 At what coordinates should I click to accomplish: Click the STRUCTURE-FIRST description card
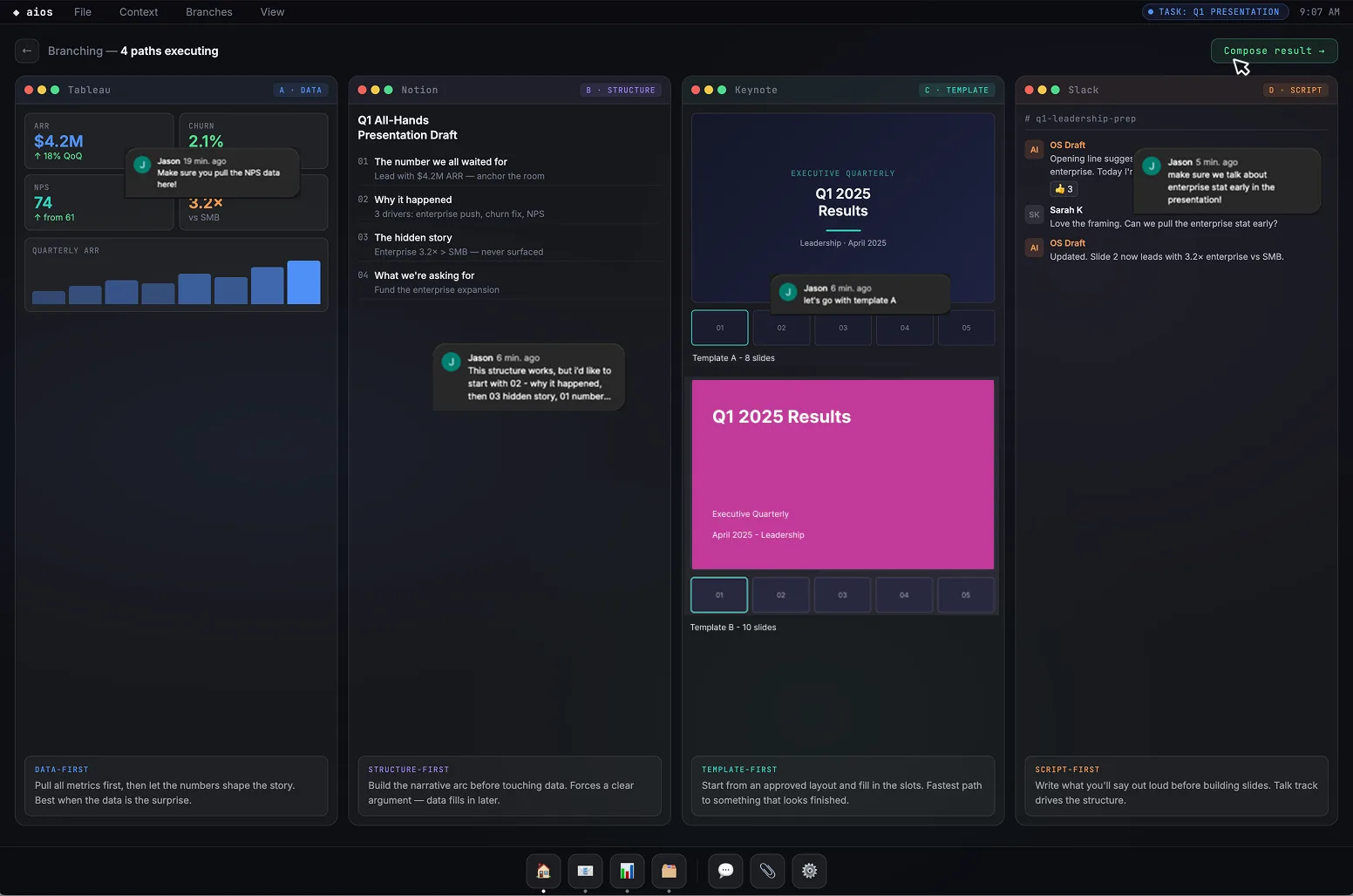[x=509, y=786]
